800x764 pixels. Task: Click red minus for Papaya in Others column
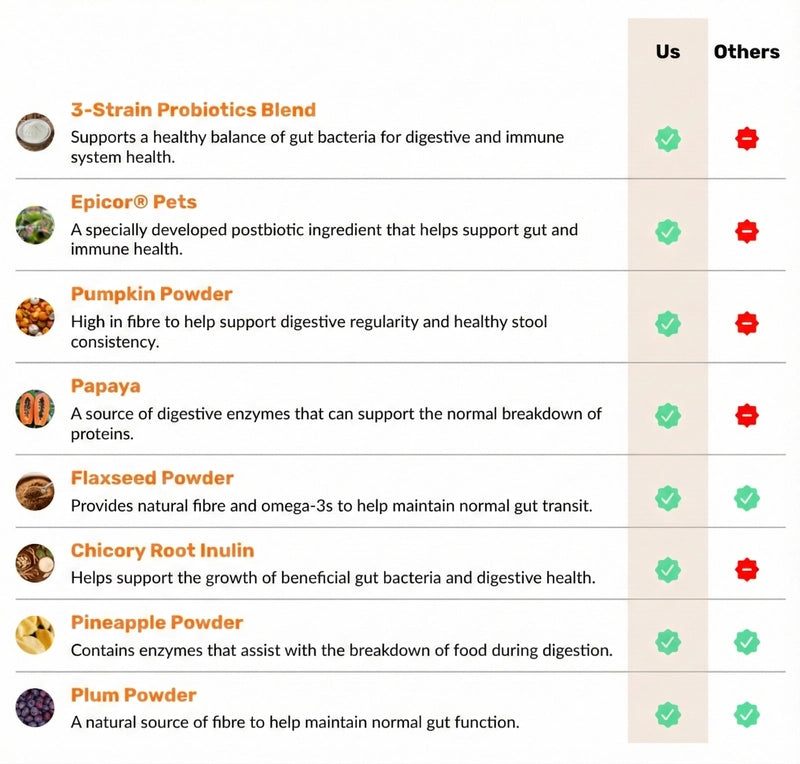747,415
